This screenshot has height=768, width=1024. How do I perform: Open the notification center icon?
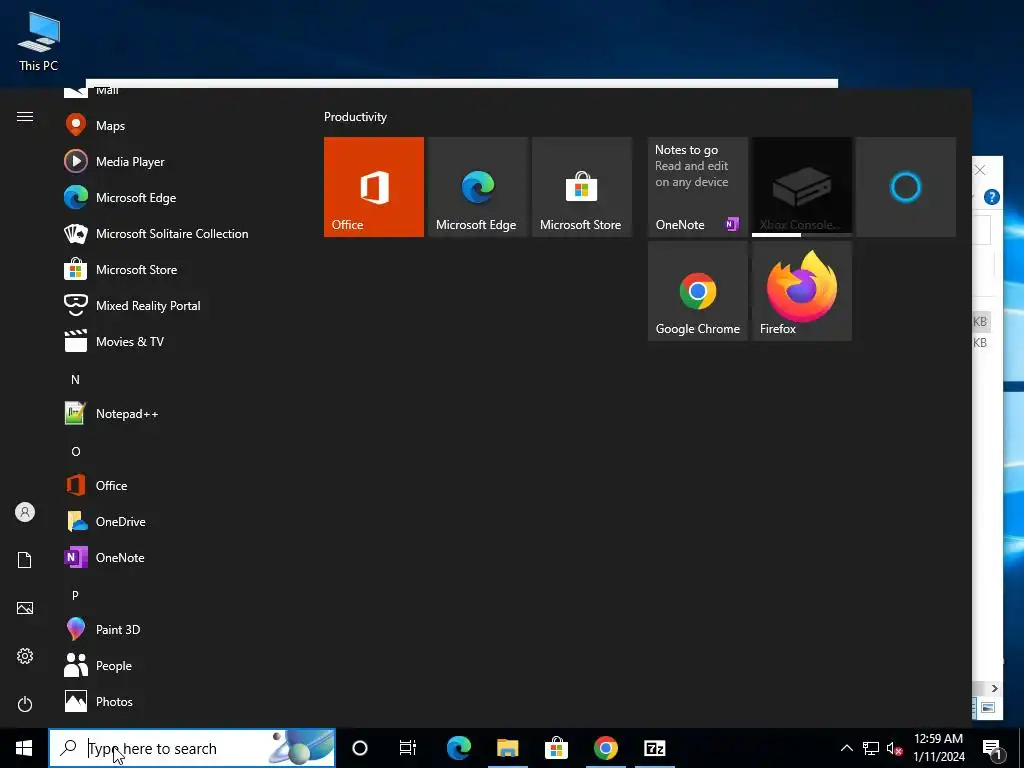pos(993,749)
